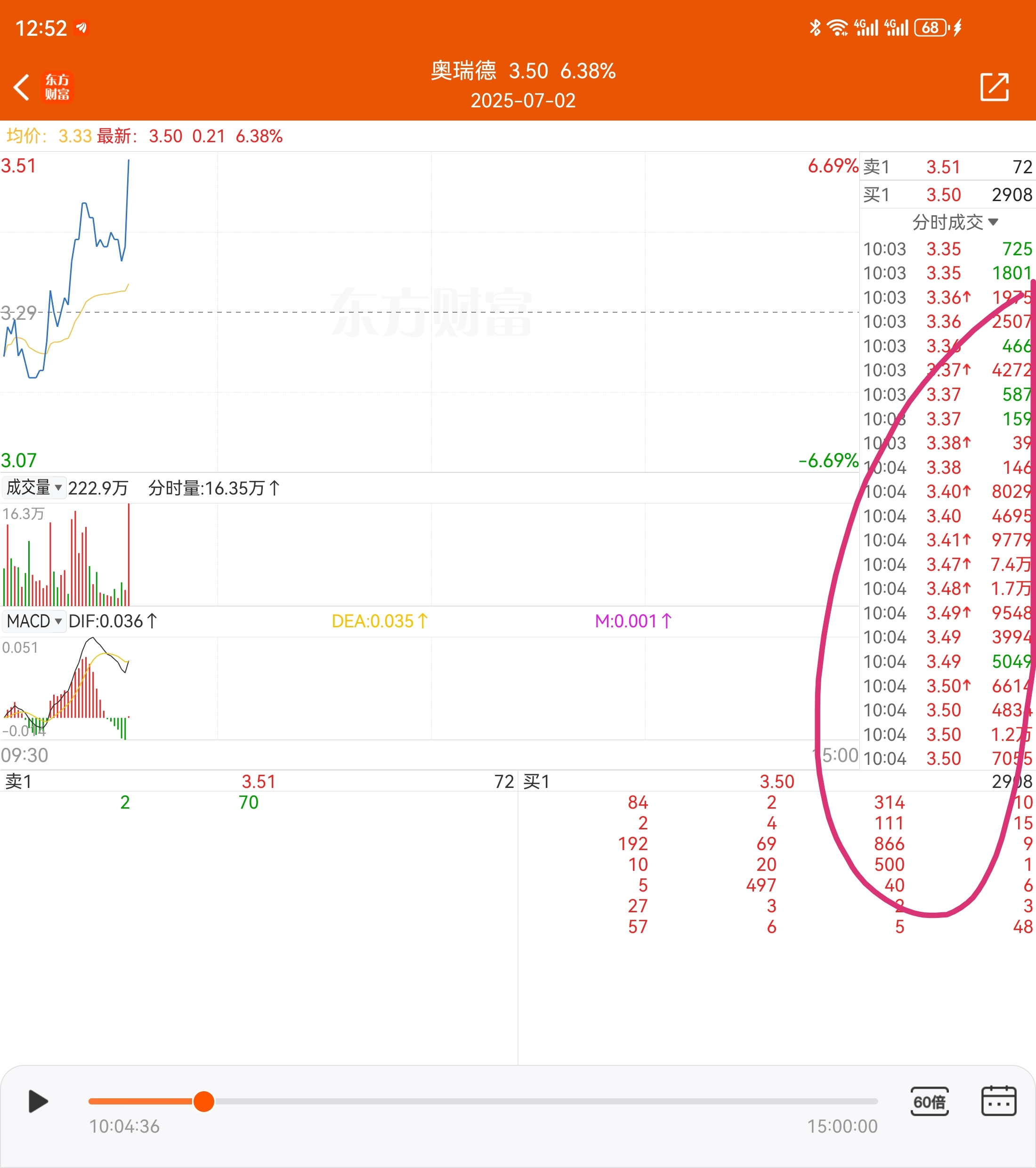Open the calendar date picker icon
This screenshot has width=1036, height=1168.
click(998, 1101)
